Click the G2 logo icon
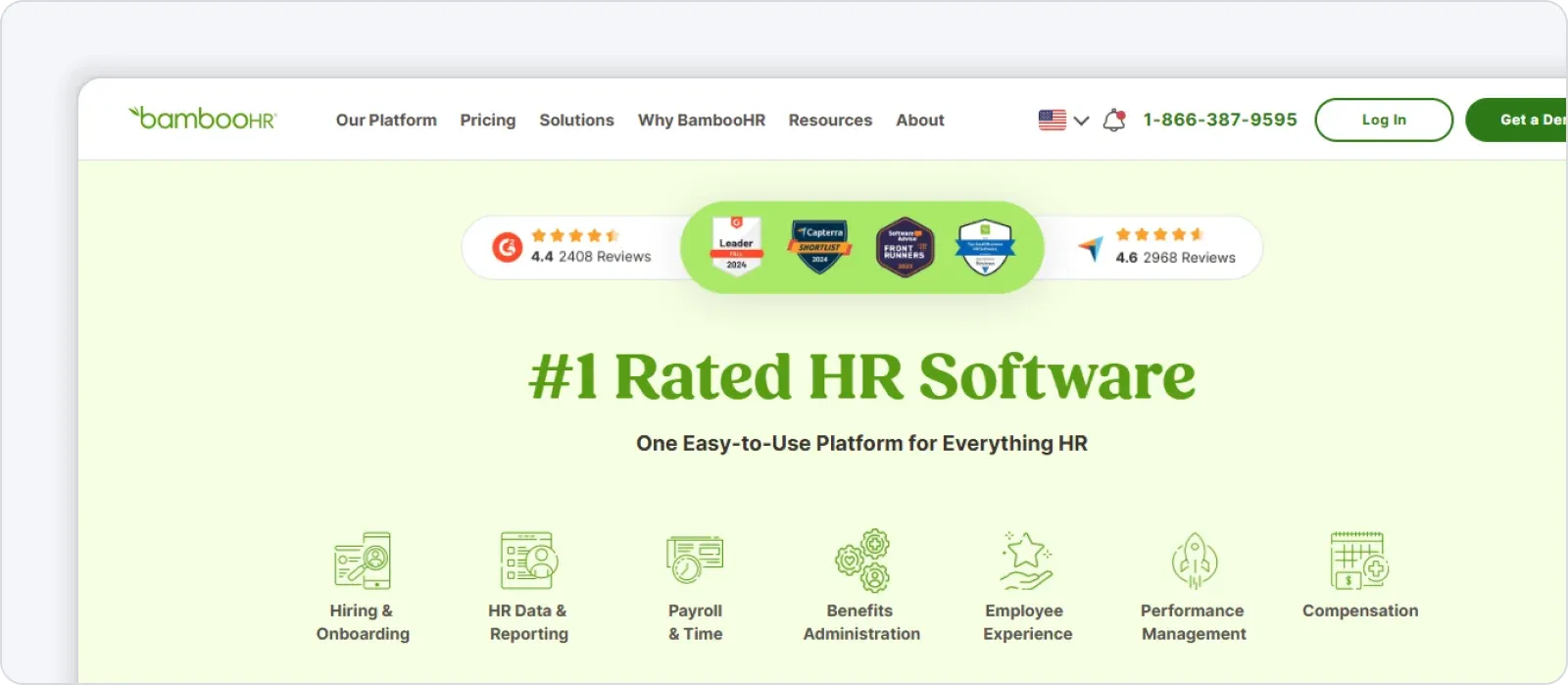This screenshot has height=685, width=1568. click(x=507, y=247)
